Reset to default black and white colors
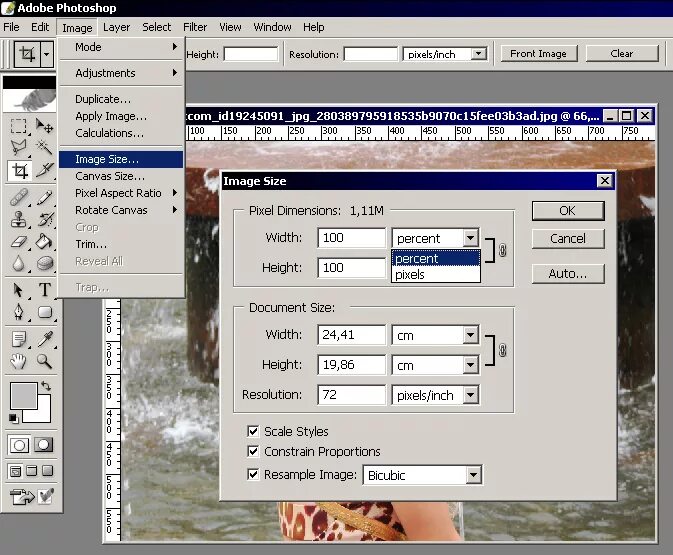The width and height of the screenshot is (673, 555). pyautogui.click(x=13, y=418)
